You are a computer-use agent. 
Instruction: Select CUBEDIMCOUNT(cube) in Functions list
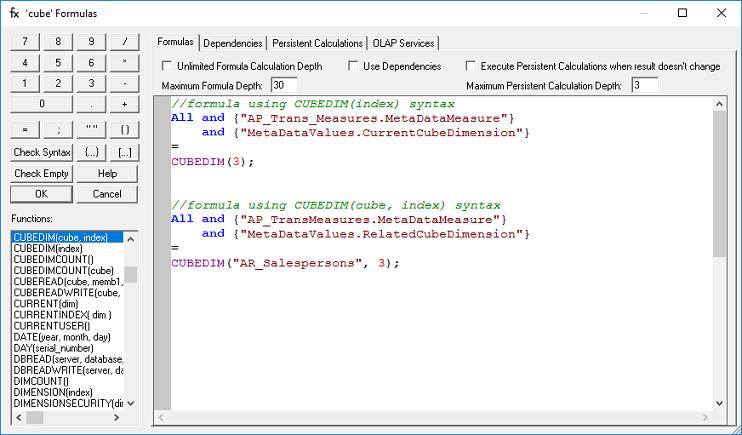[56, 270]
